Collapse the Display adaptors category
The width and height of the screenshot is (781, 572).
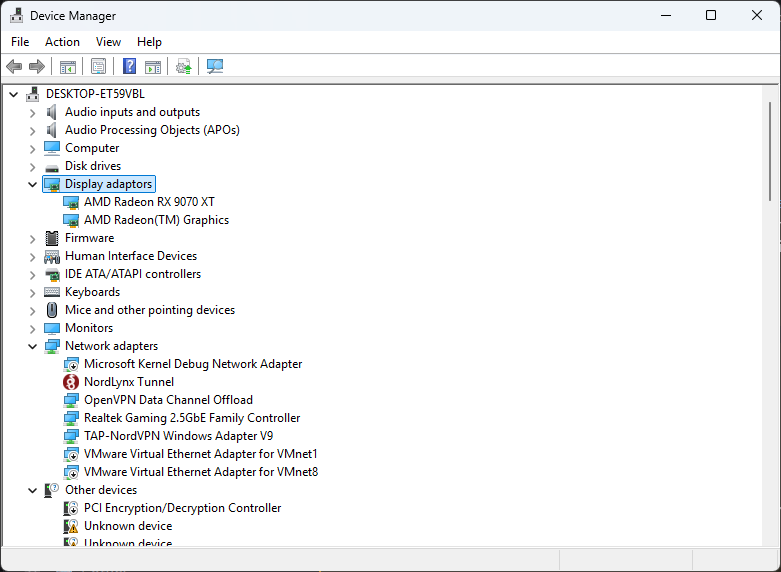click(x=33, y=185)
